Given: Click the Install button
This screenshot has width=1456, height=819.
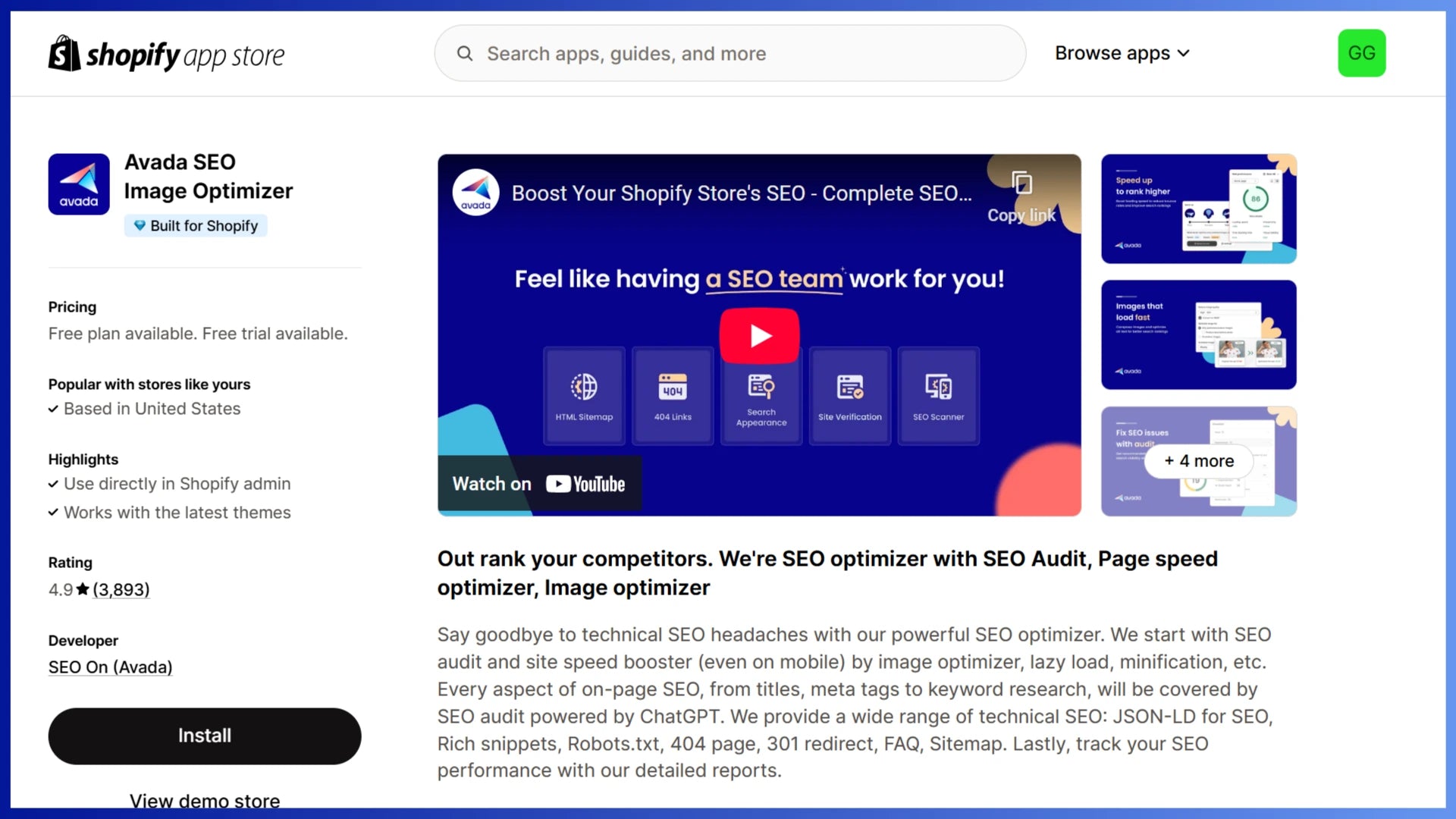Looking at the screenshot, I should [205, 736].
